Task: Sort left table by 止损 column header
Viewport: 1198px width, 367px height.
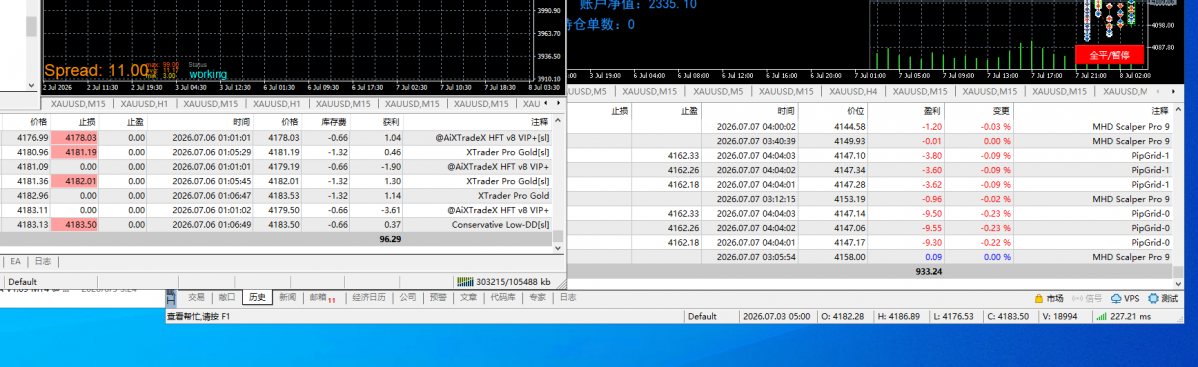Action: (x=75, y=122)
